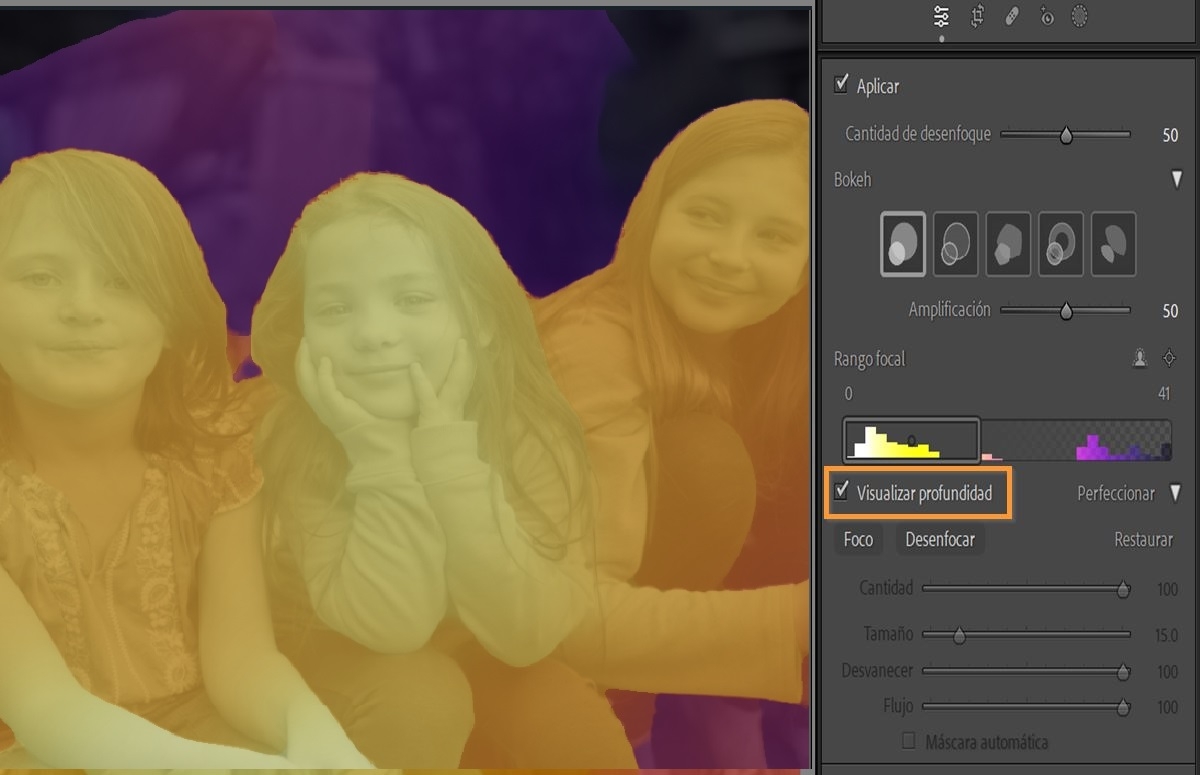The image size is (1200, 775).
Task: Select the circular bokeh shape
Action: pyautogui.click(x=902, y=243)
